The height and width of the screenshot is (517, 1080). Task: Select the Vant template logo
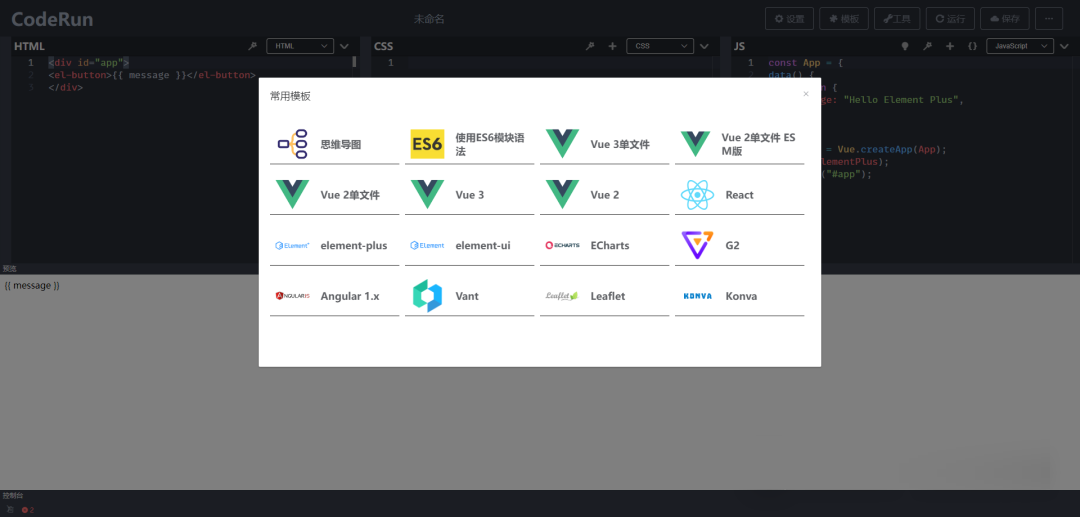click(427, 296)
